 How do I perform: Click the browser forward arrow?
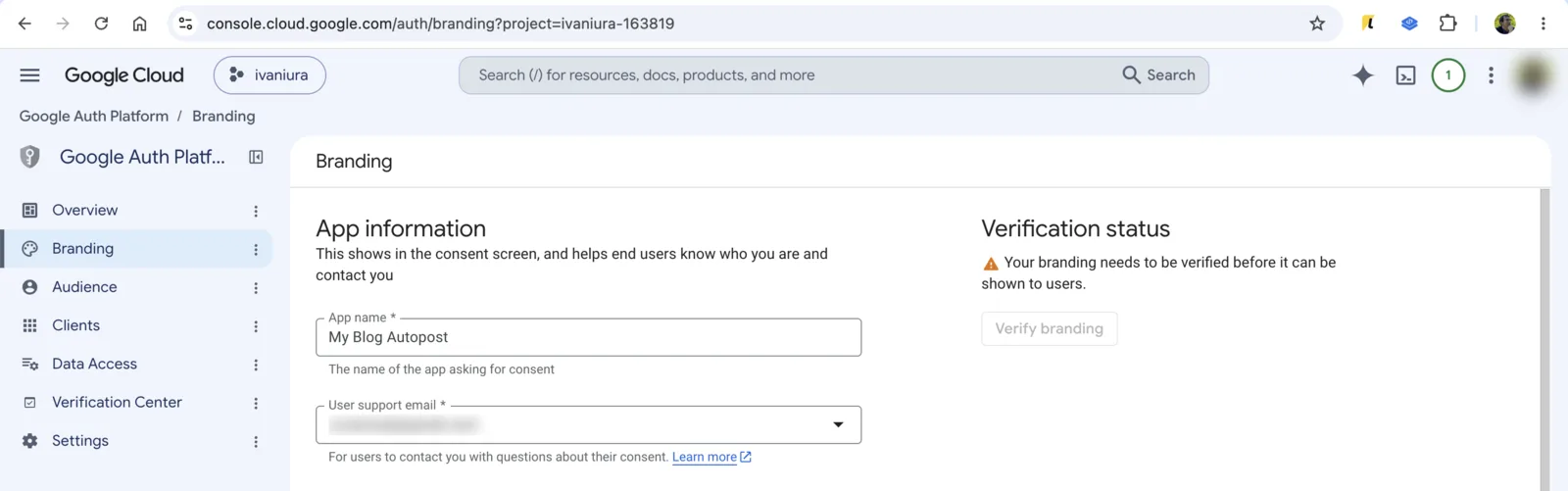click(63, 24)
